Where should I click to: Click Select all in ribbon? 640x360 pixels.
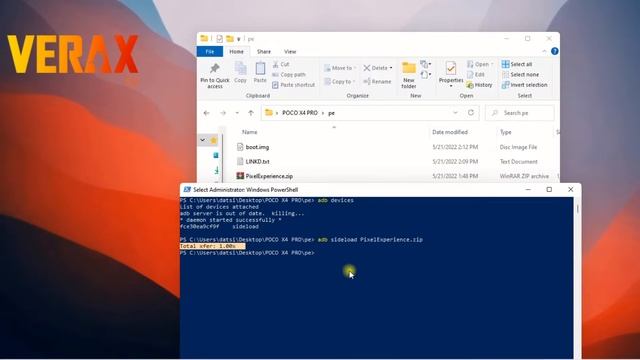click(517, 64)
